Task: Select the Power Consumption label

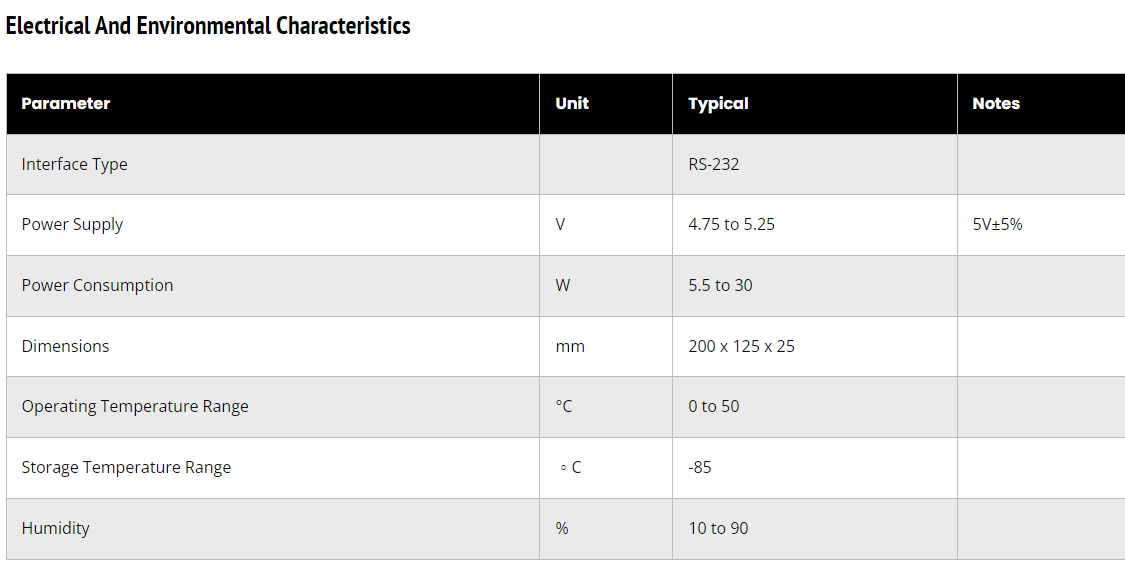Action: (x=97, y=285)
